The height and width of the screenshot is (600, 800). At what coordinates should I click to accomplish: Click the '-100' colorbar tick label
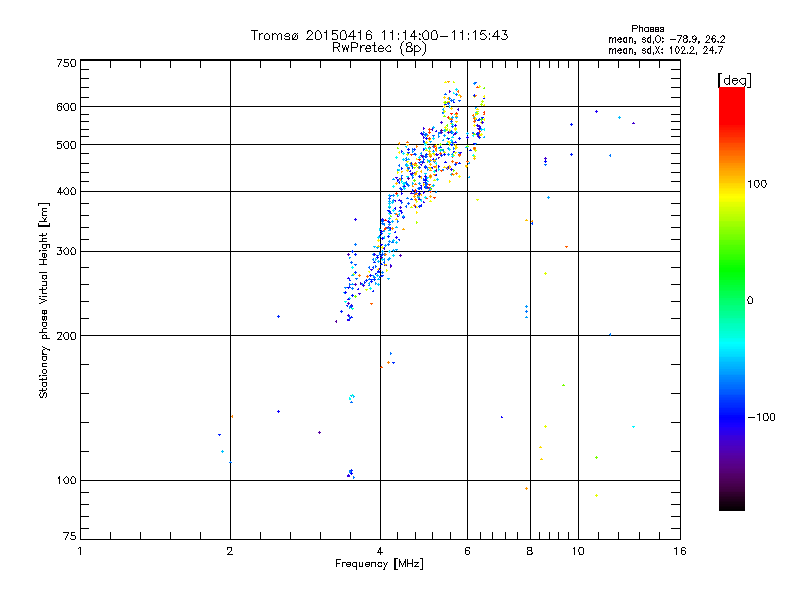761,417
